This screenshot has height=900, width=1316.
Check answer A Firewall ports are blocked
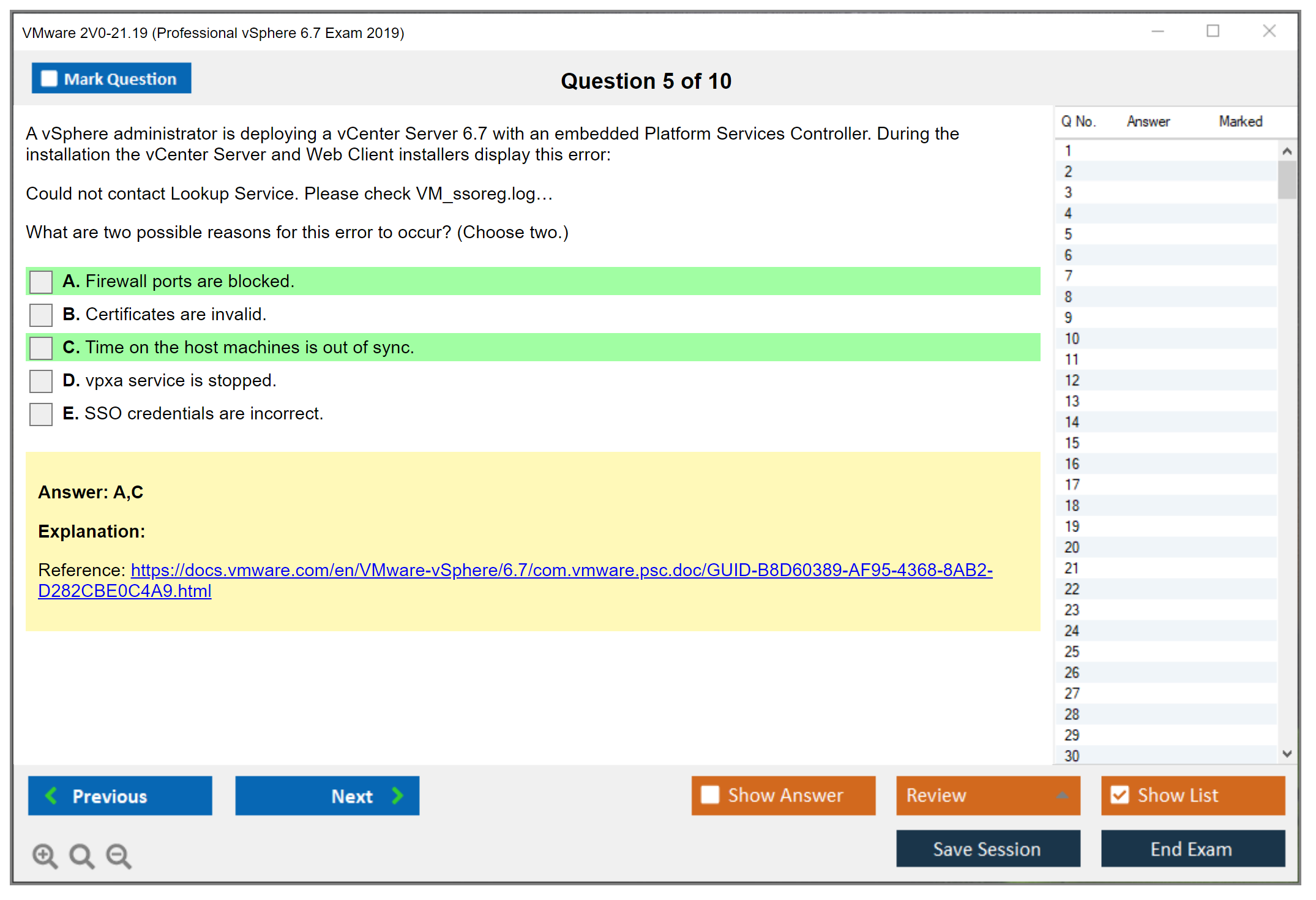click(x=41, y=282)
